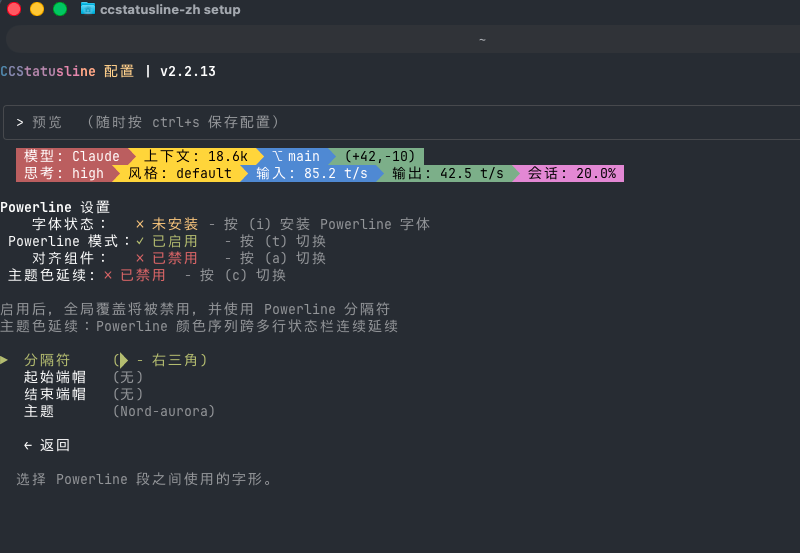
Task: Click the Powerline 设置 heading
Action: click(x=55, y=207)
